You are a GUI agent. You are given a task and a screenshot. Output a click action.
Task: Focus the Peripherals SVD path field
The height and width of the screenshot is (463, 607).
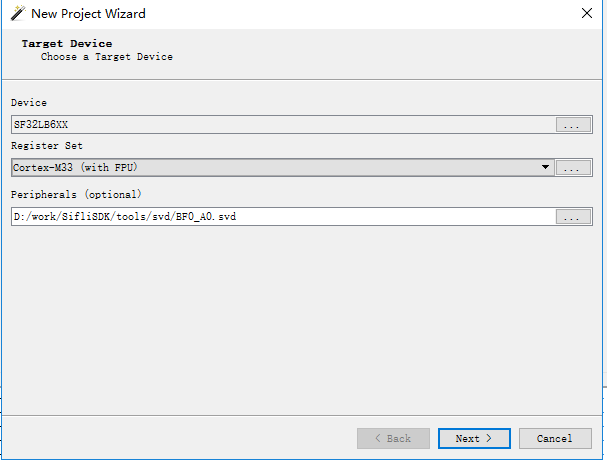pos(282,216)
